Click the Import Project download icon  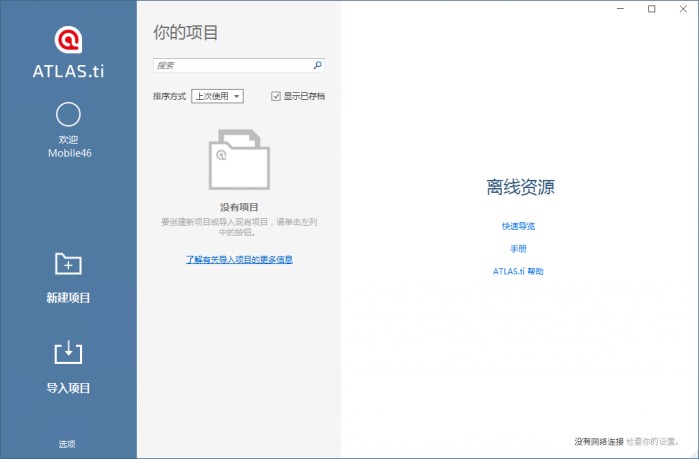68,353
